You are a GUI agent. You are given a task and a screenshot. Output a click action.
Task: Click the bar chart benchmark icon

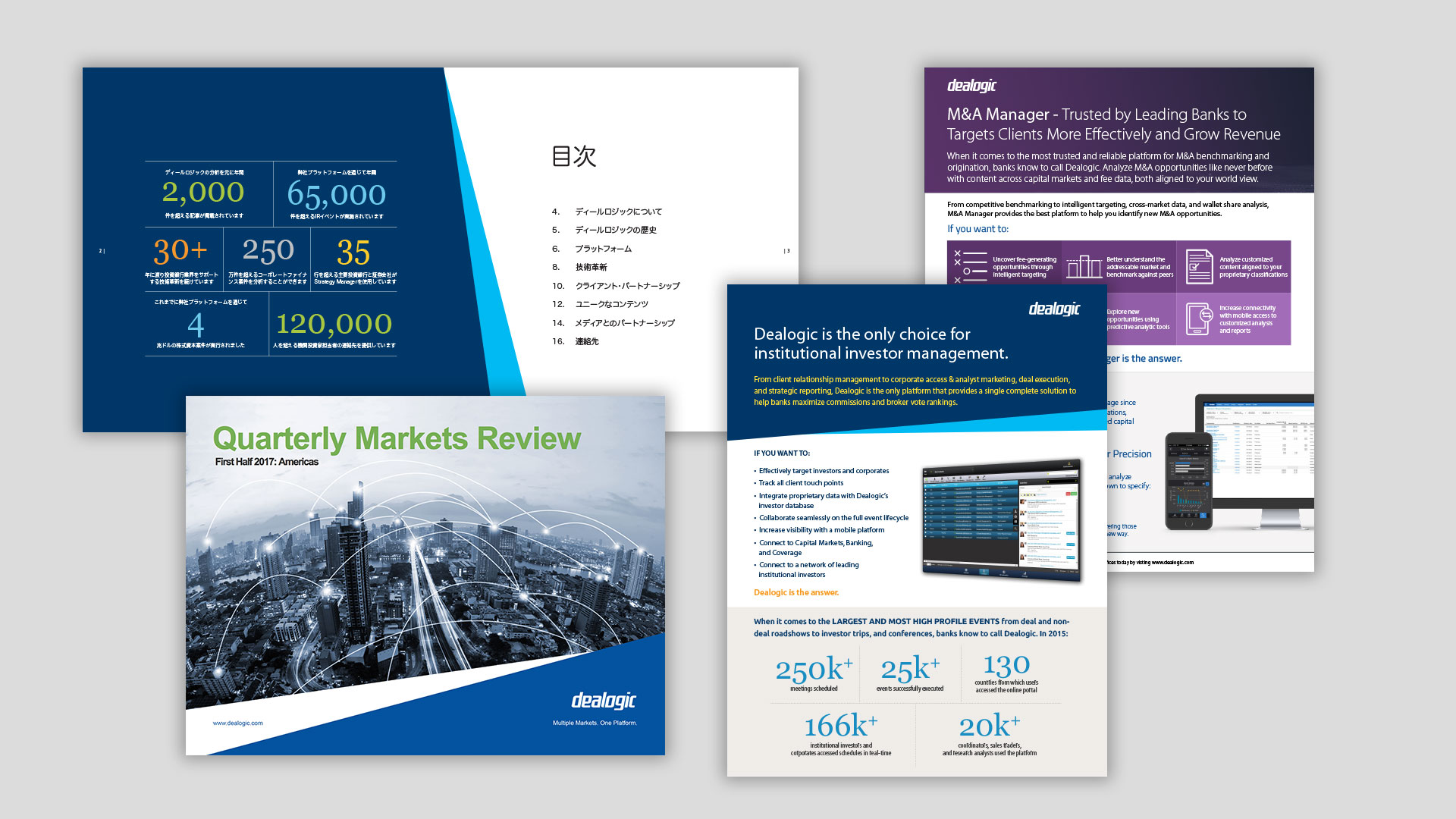click(x=1084, y=266)
